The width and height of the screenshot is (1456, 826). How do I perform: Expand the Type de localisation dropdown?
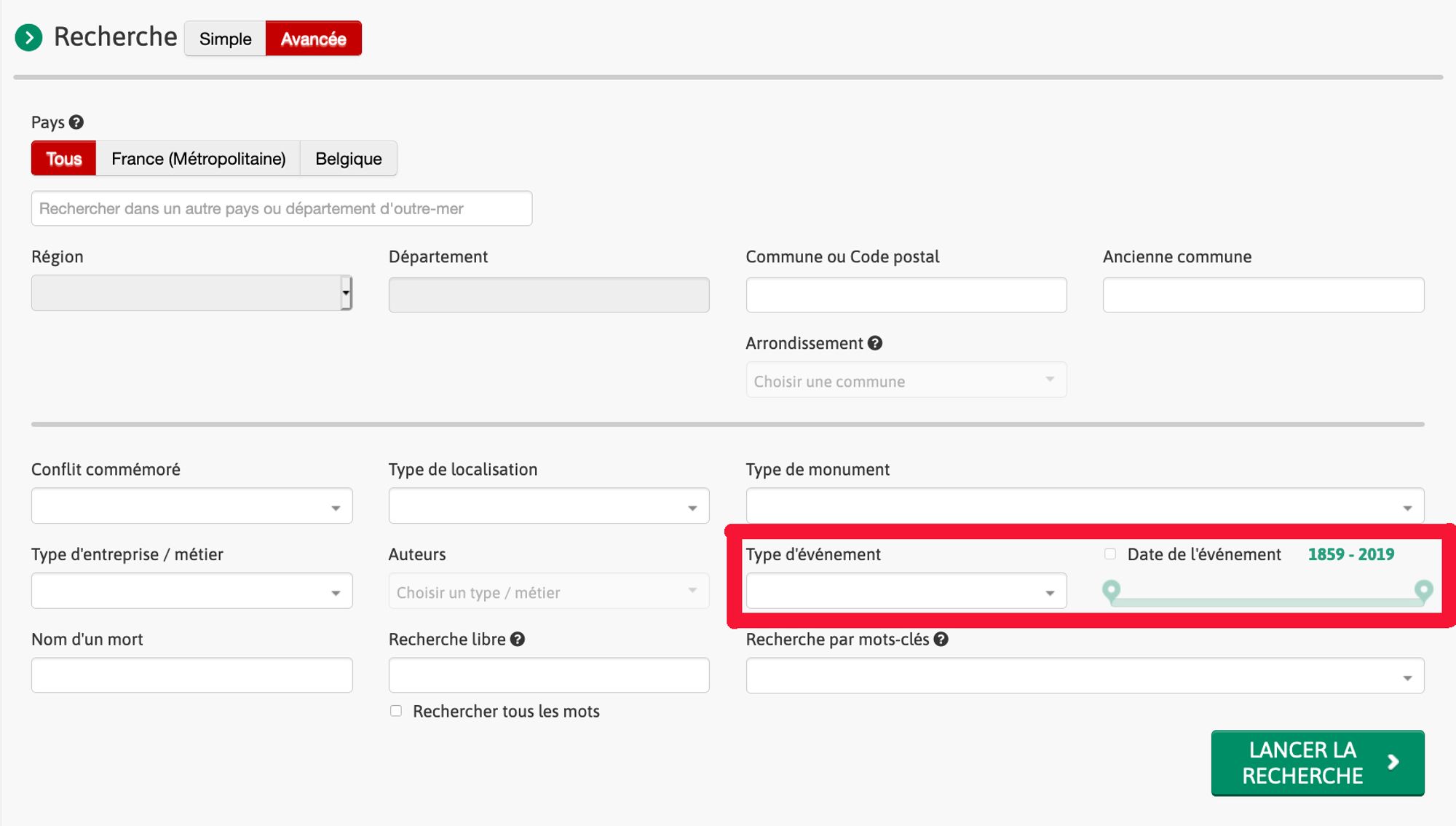(548, 506)
